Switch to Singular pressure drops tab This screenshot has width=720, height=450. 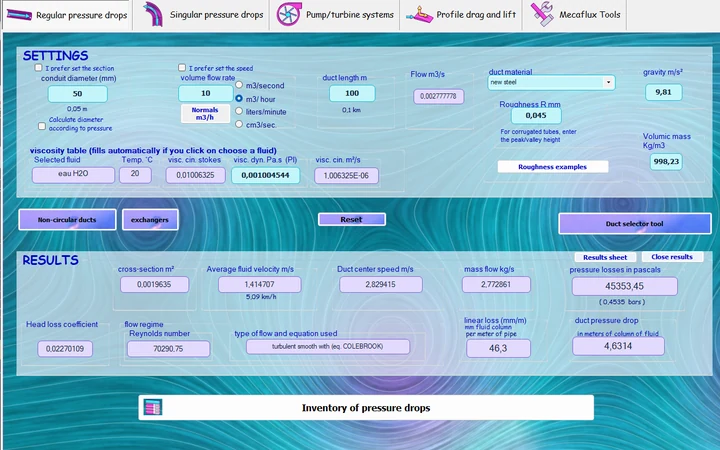tap(202, 15)
